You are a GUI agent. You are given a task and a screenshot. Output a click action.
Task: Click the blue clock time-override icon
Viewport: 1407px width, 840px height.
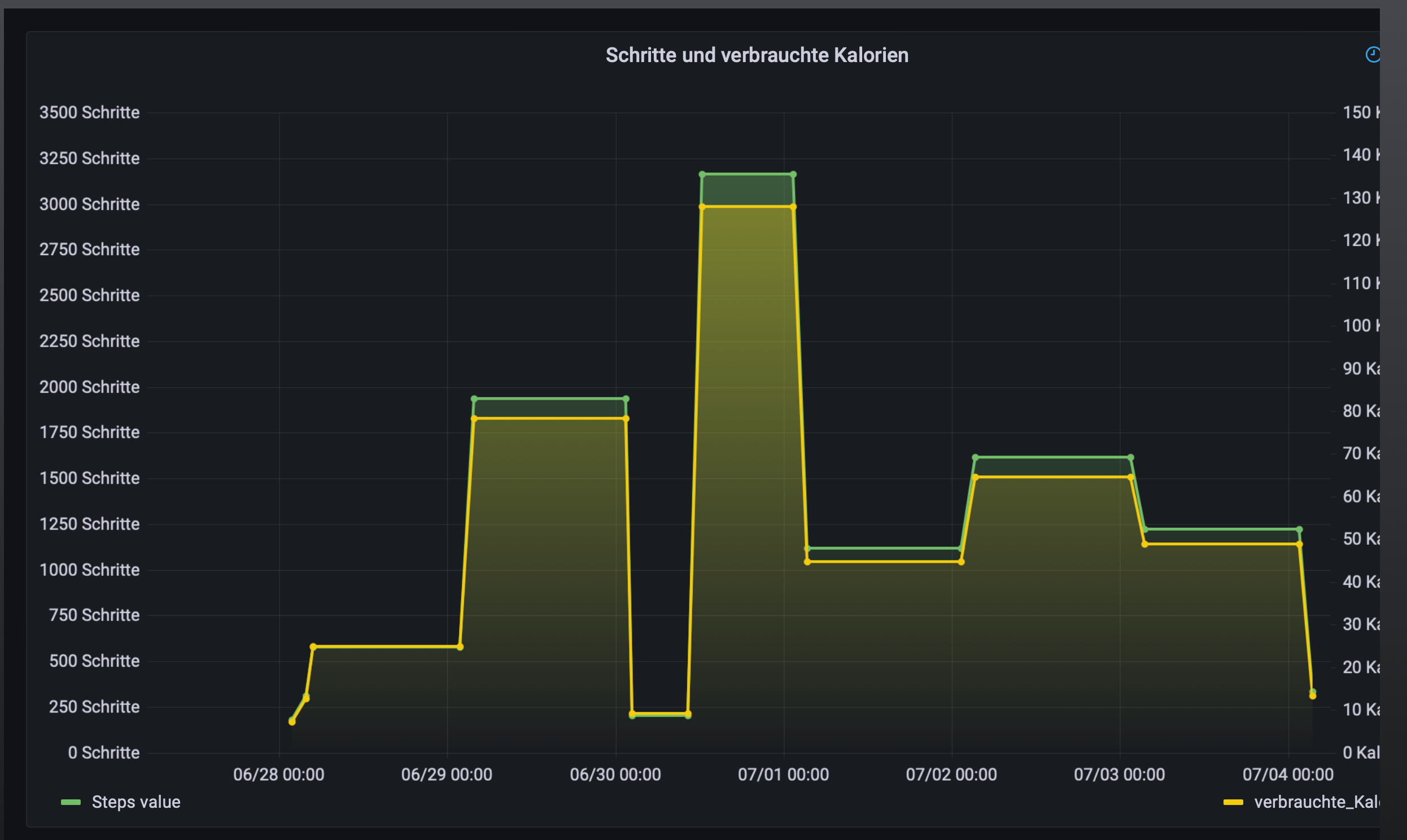(1373, 55)
